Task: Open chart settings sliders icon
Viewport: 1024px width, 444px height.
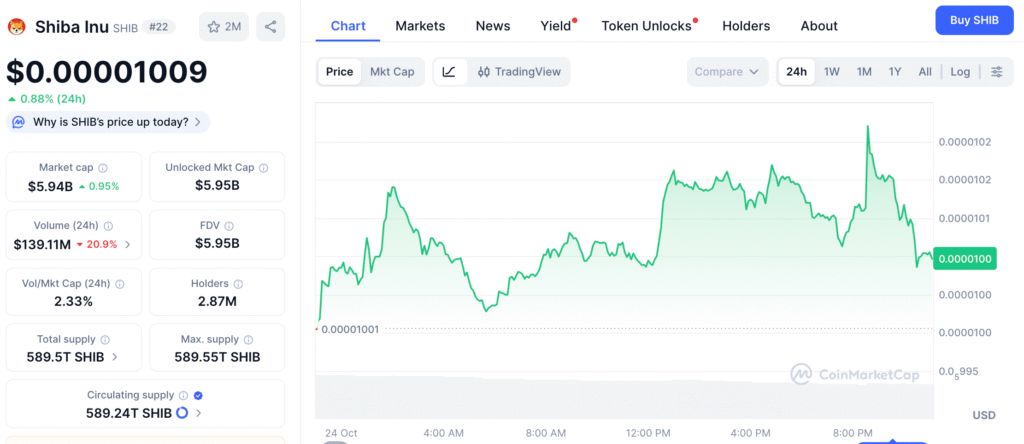Action: (996, 72)
